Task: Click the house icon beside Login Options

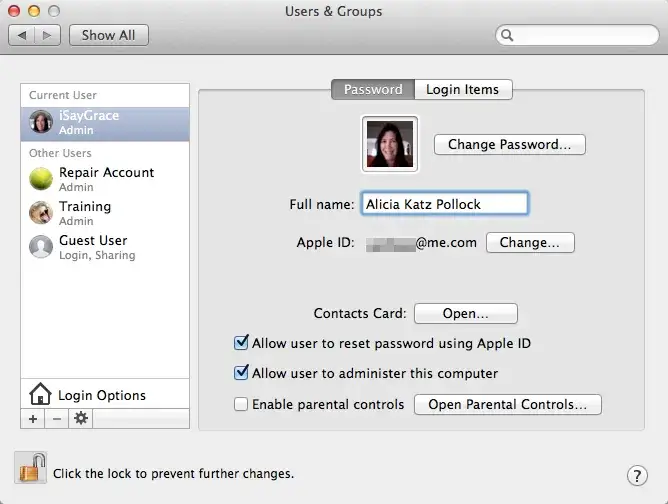Action: [x=40, y=394]
